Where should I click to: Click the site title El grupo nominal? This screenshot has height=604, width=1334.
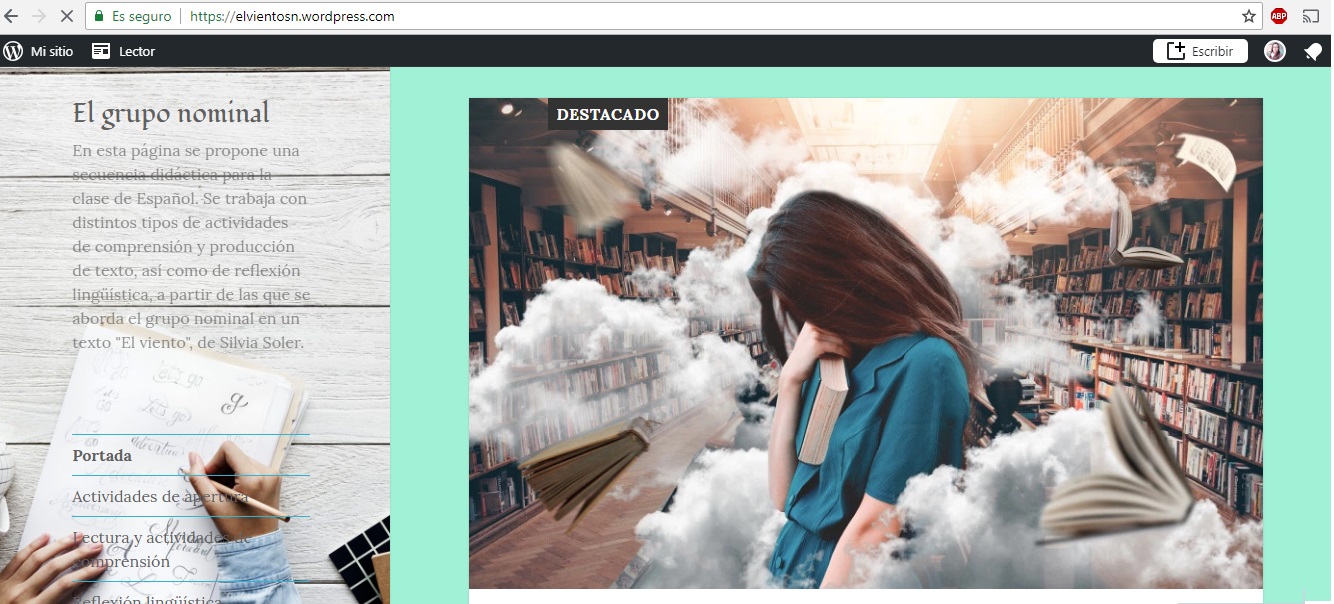171,113
